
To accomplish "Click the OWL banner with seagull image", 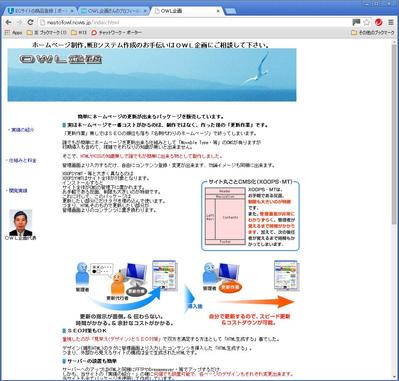I will pos(152,75).
